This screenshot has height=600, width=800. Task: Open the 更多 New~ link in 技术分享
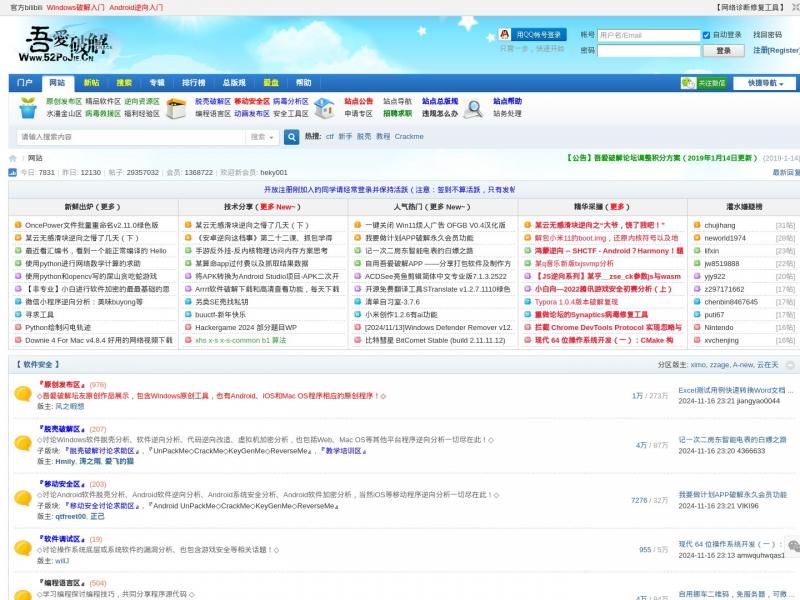coord(278,207)
